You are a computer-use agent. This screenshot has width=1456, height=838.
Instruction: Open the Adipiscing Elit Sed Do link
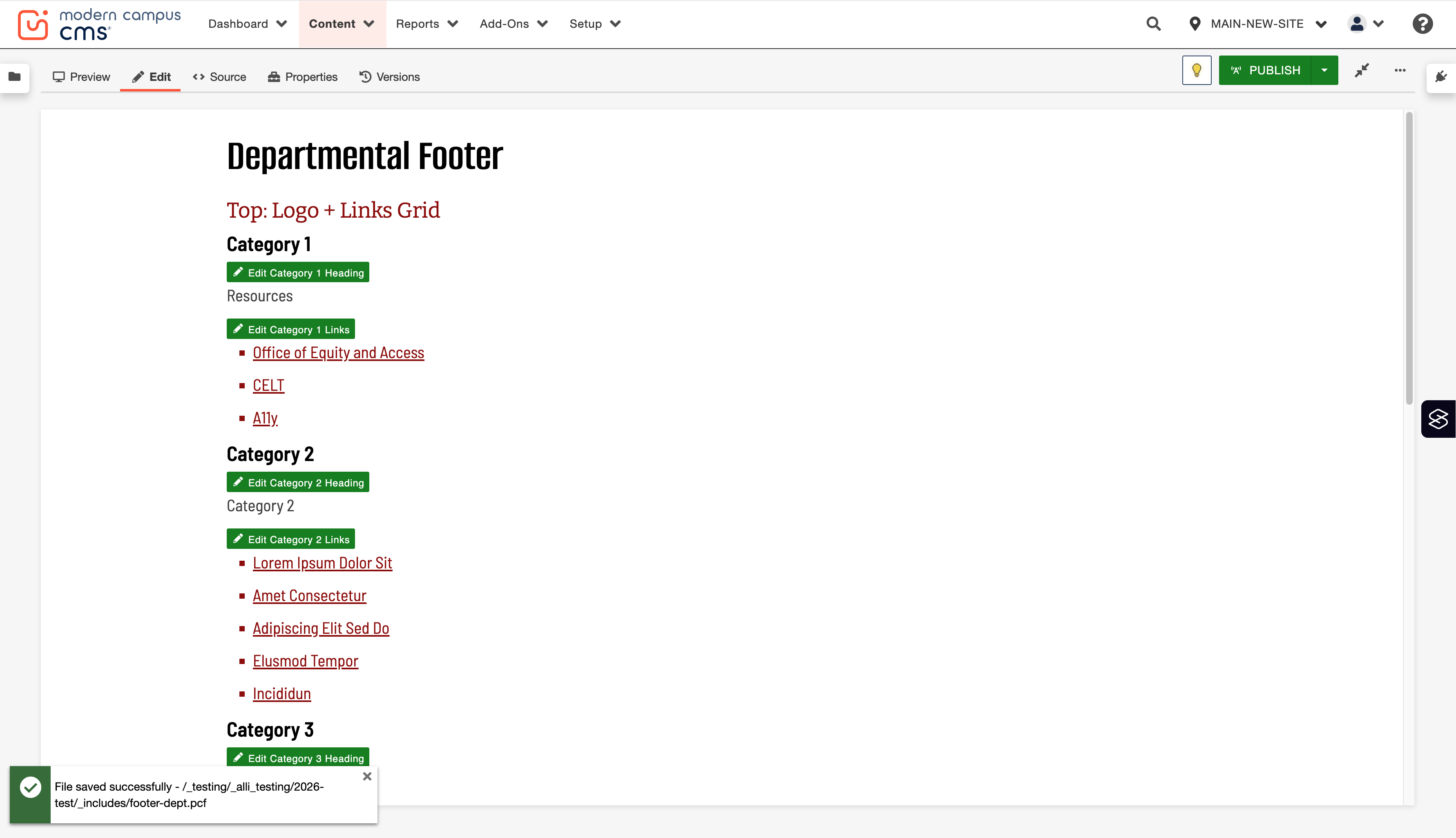321,628
